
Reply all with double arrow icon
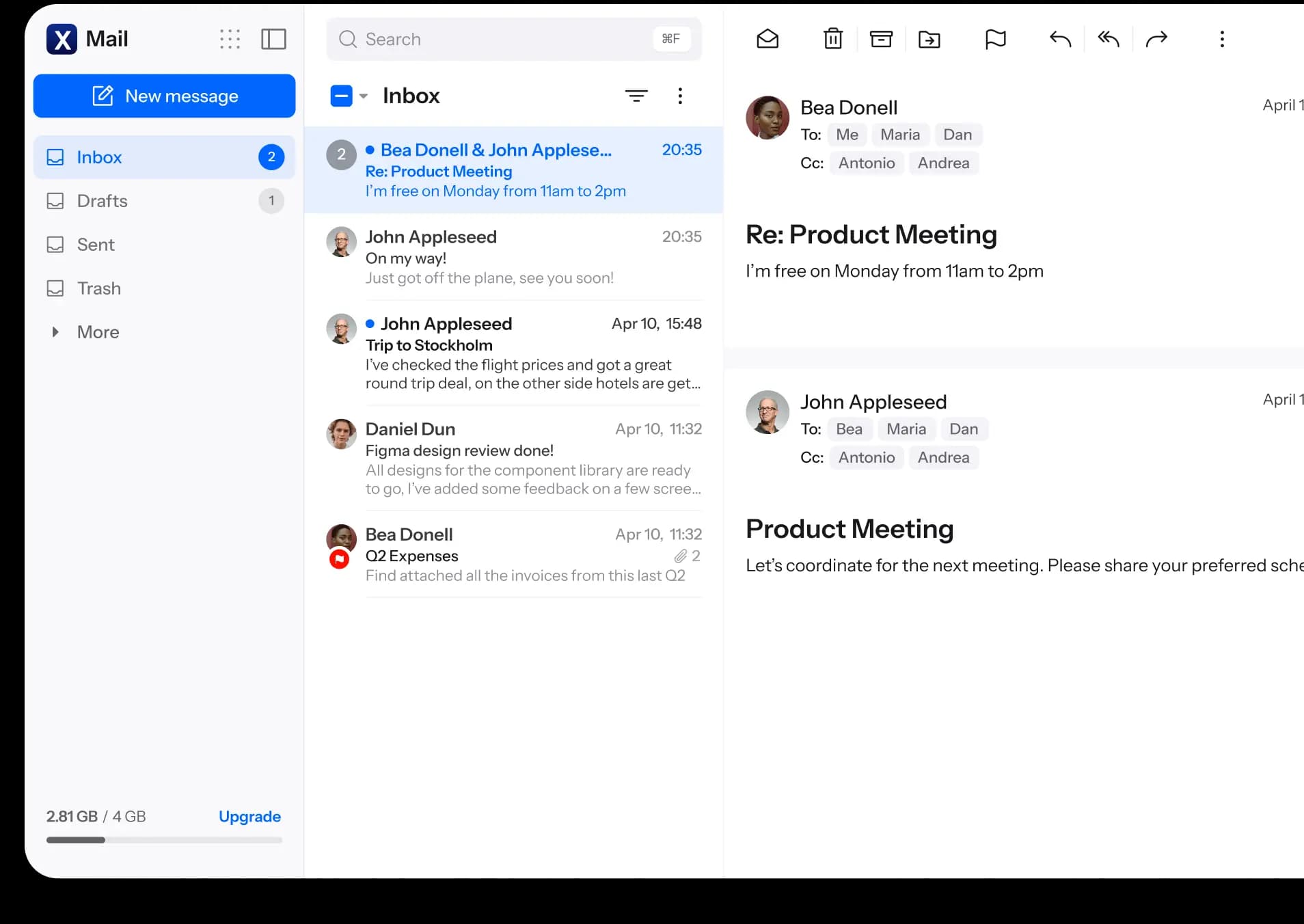tap(1109, 39)
